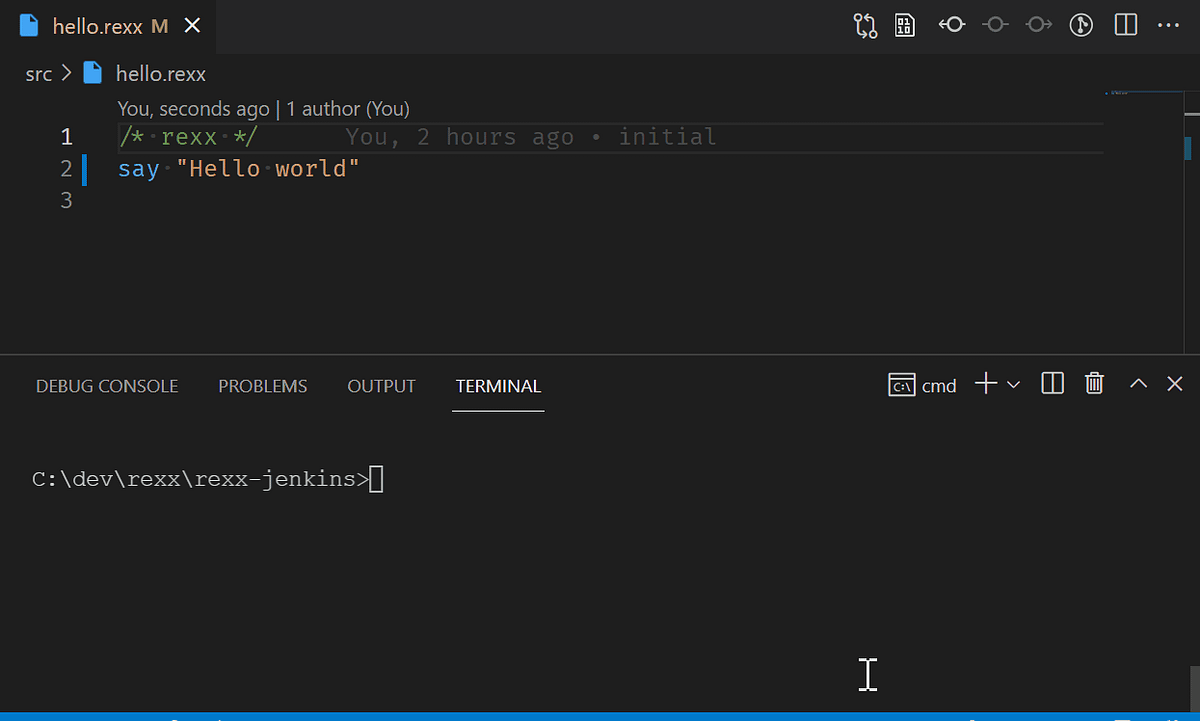Image resolution: width=1200 pixels, height=721 pixels.
Task: Click the inline blame 'initial' annotation
Action: point(667,136)
